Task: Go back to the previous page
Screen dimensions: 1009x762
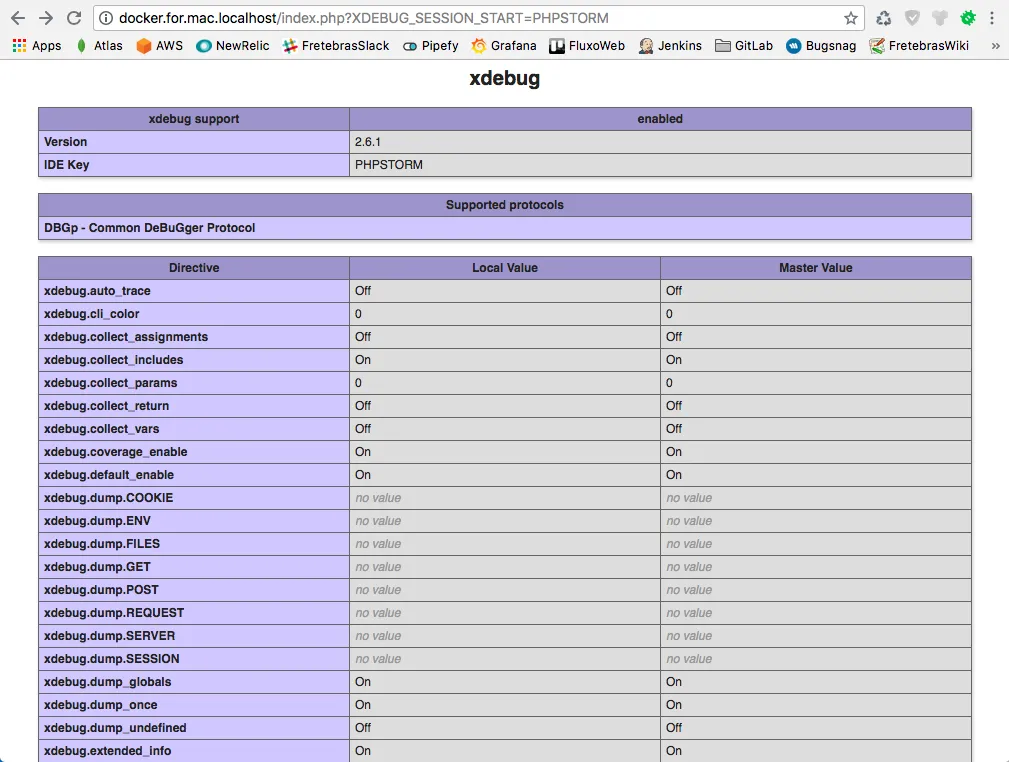Action: 18,18
